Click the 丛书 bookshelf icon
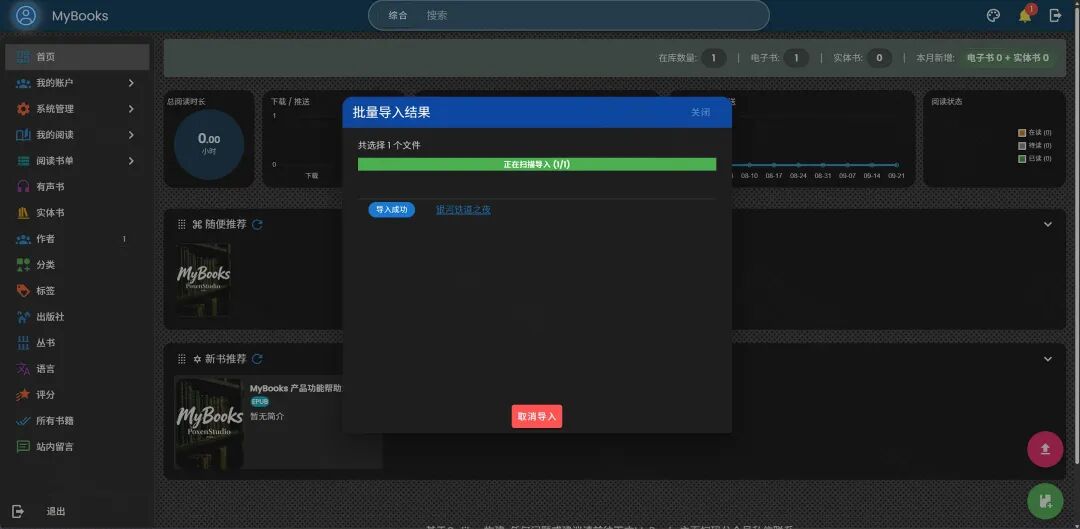Screen dimensions: 1080x529 (x=23, y=342)
